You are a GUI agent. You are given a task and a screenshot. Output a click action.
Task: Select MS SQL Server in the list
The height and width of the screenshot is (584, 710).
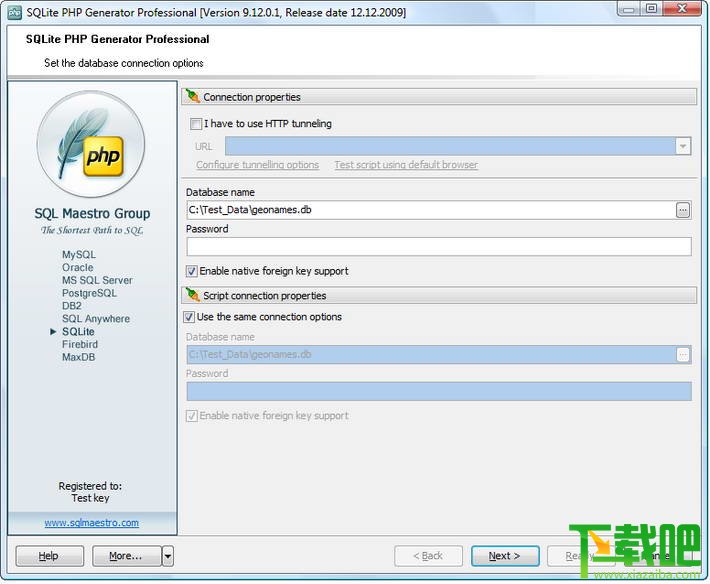click(97, 281)
